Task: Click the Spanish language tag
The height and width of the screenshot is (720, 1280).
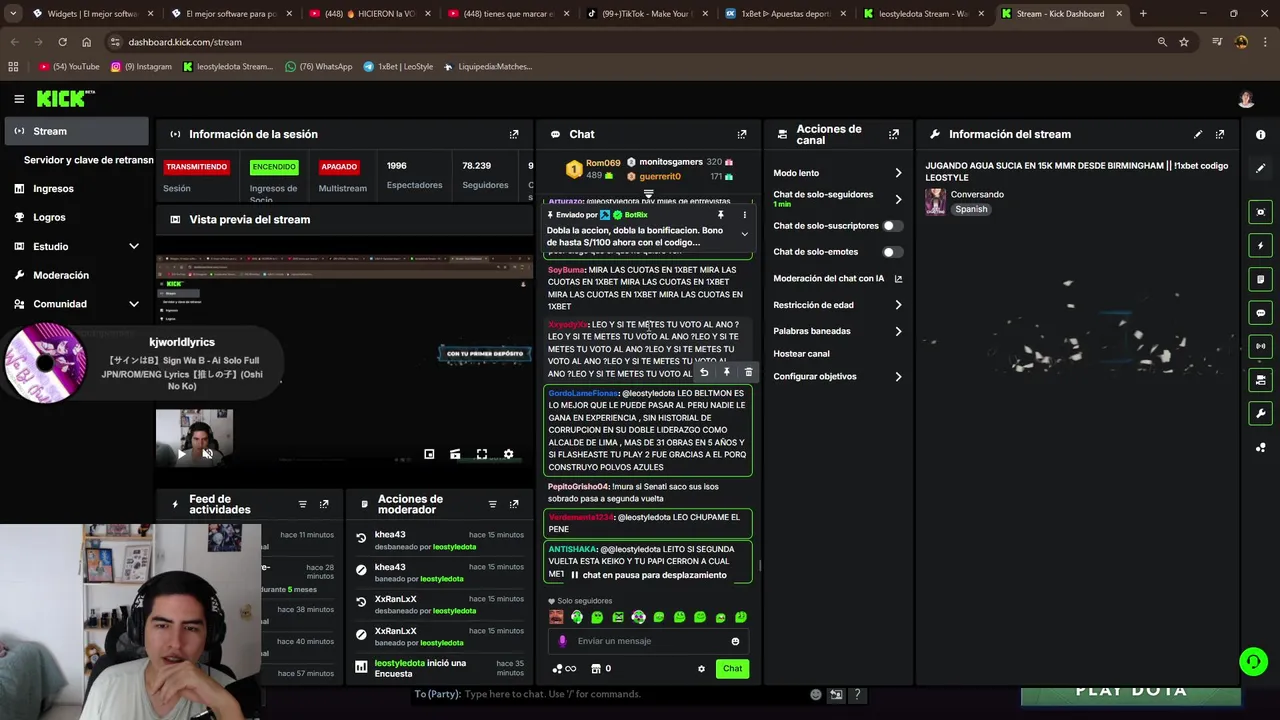Action: coord(971,210)
